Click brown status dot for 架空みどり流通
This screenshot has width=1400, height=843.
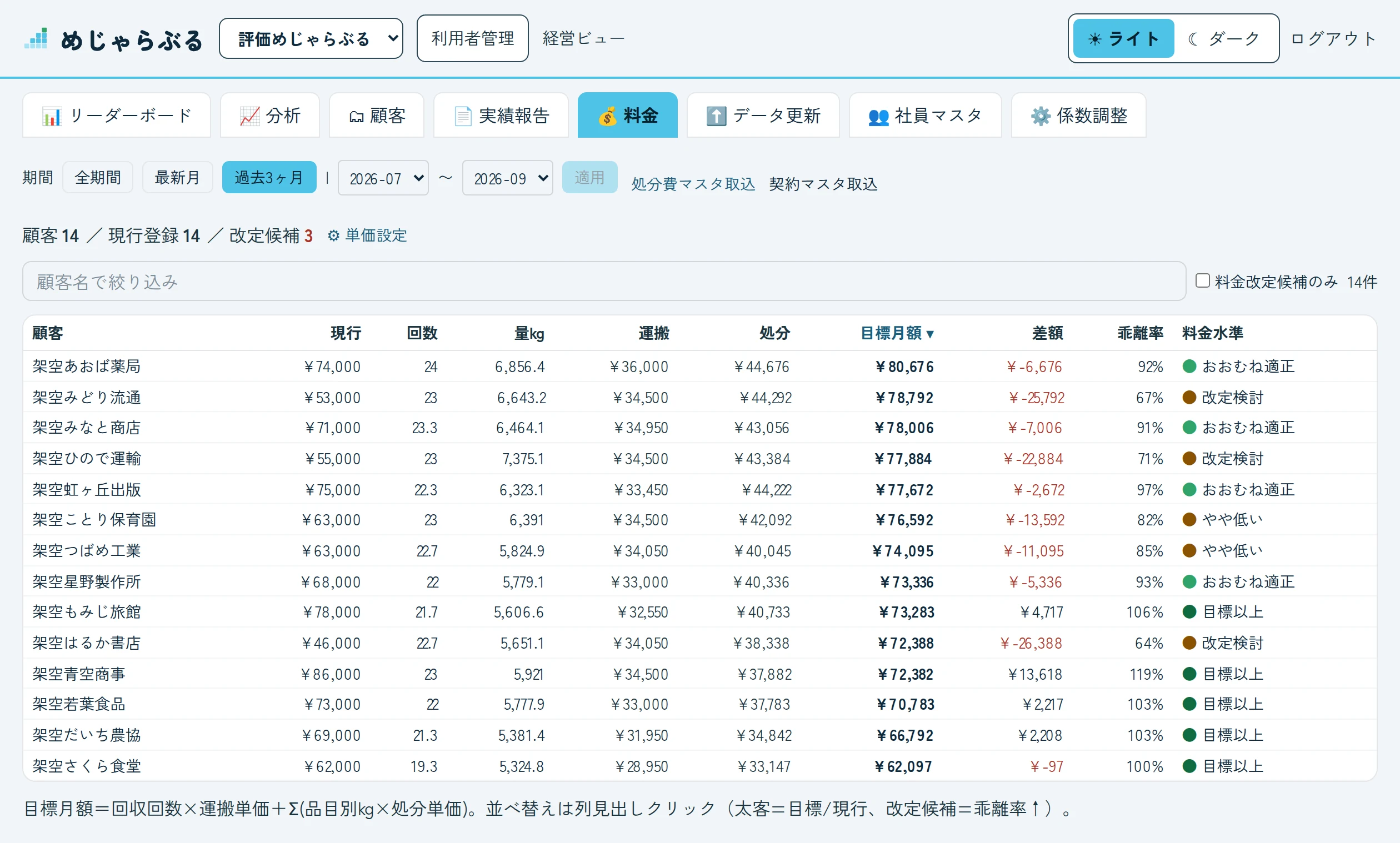click(1189, 397)
